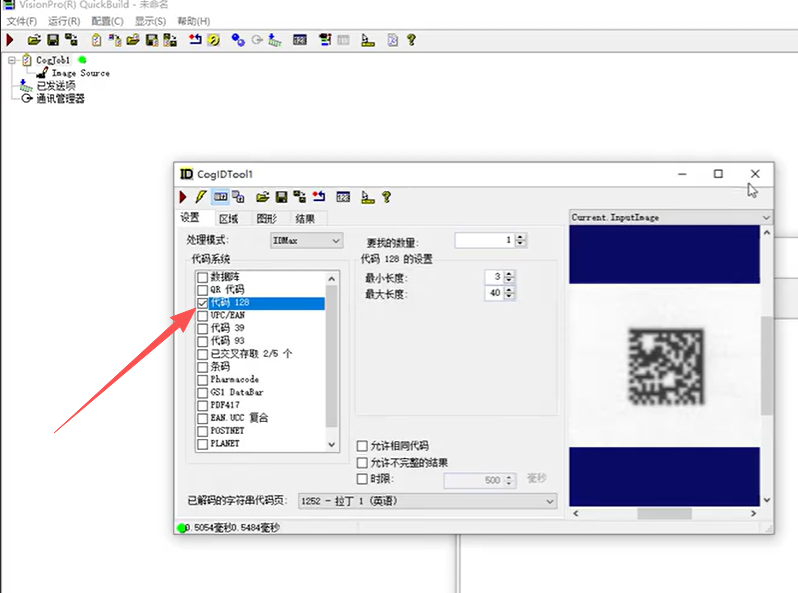Screen dimensions: 798x593
Task: Check the 允许相同代码 option
Action: coord(362,446)
